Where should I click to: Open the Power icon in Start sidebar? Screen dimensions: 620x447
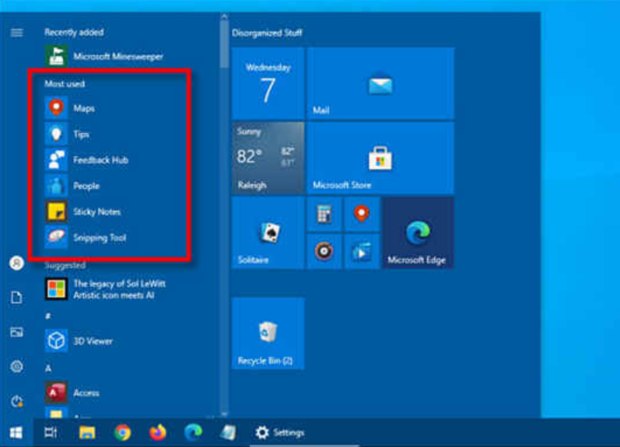(x=17, y=401)
